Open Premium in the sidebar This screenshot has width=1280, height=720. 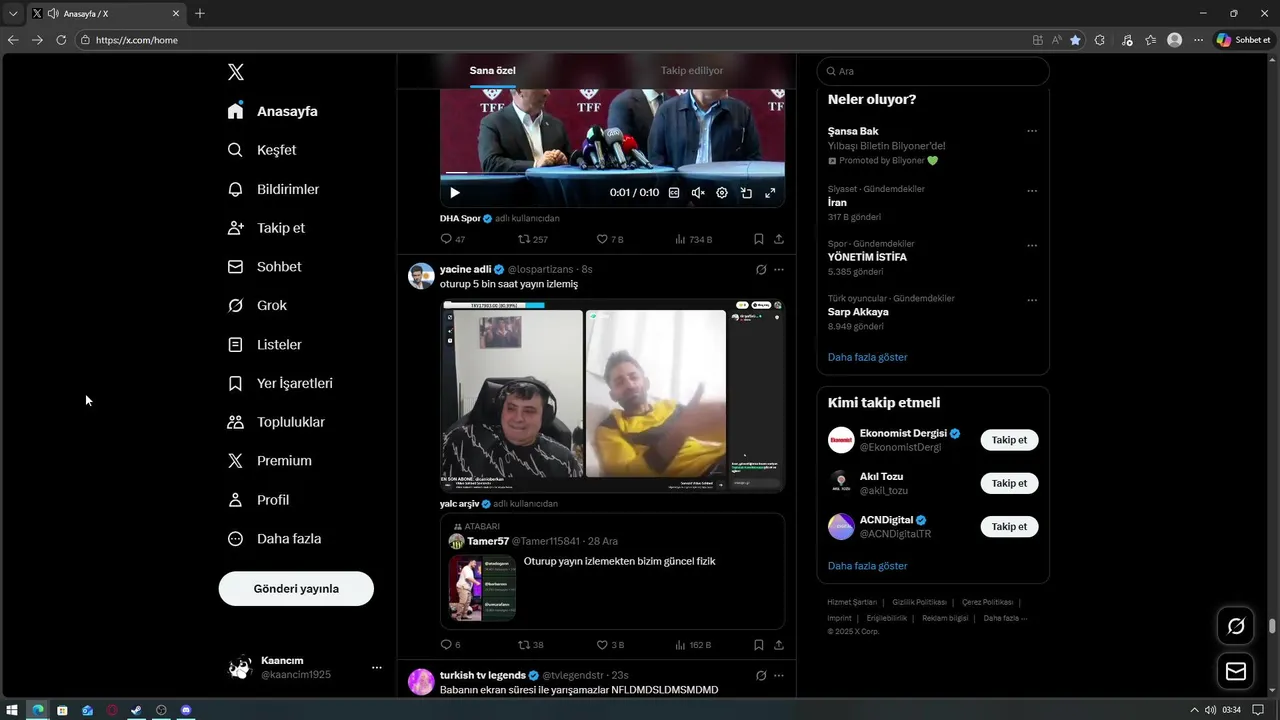270,461
